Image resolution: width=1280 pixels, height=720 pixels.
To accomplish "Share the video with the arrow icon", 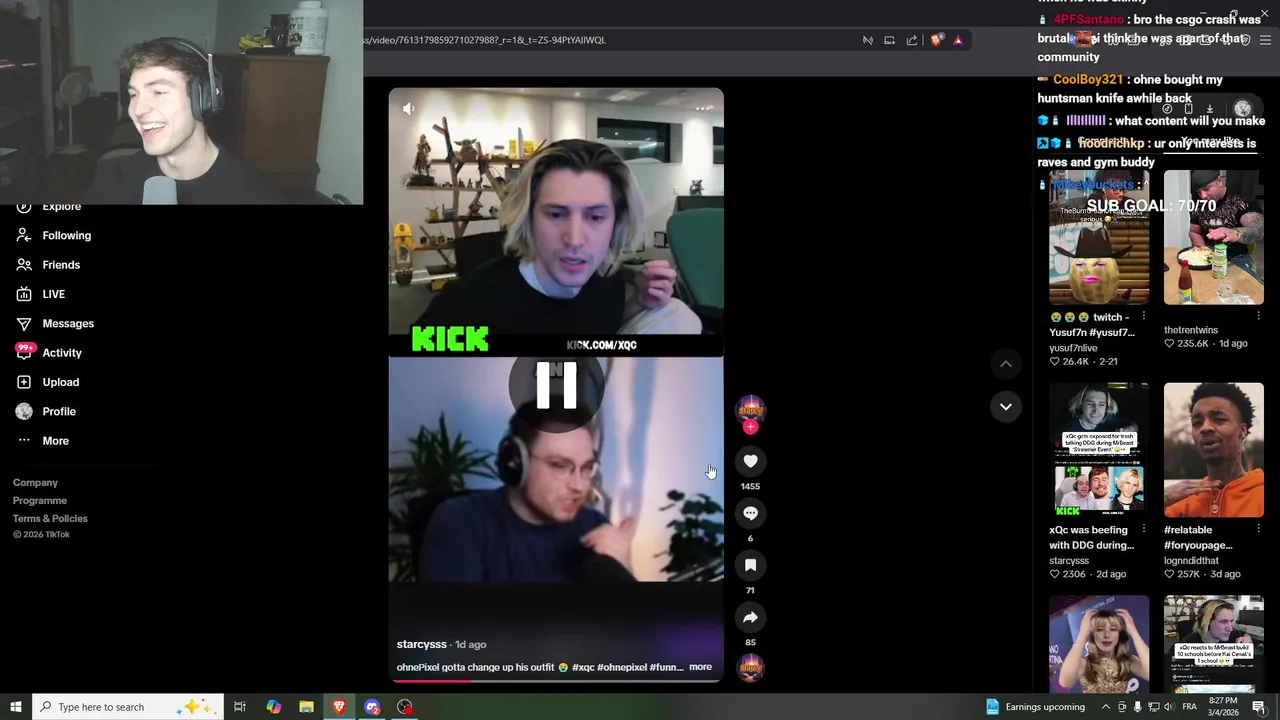I will [750, 617].
